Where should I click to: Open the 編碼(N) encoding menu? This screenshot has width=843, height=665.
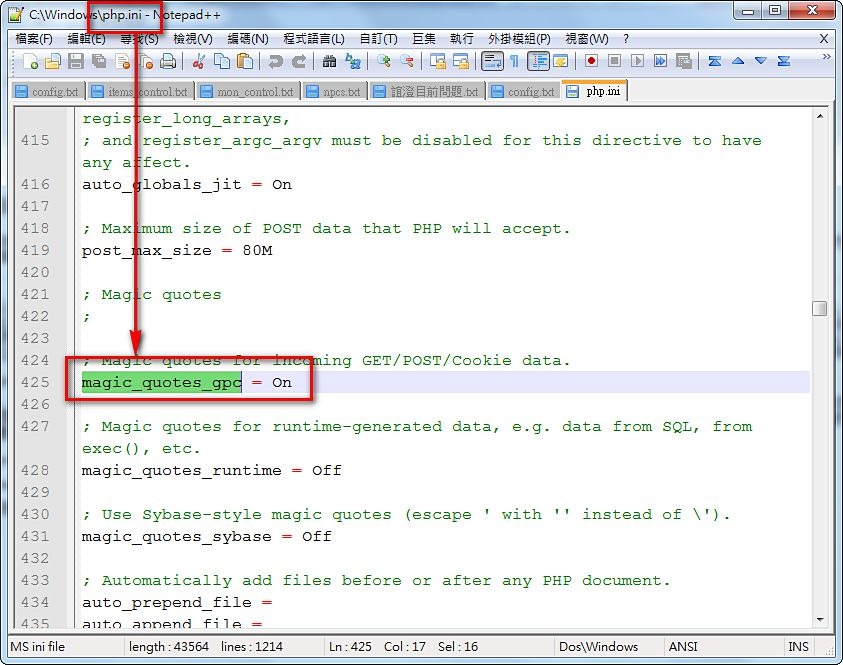coord(248,39)
